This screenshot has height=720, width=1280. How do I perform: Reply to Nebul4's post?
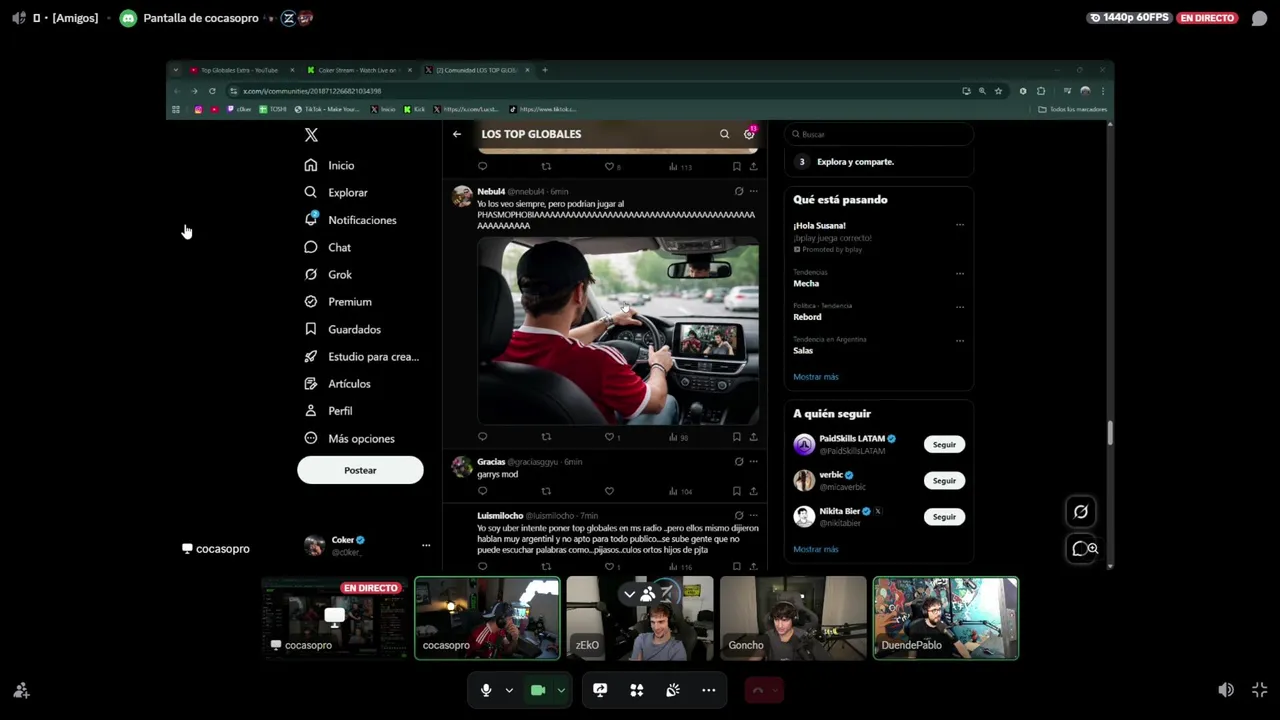[483, 437]
